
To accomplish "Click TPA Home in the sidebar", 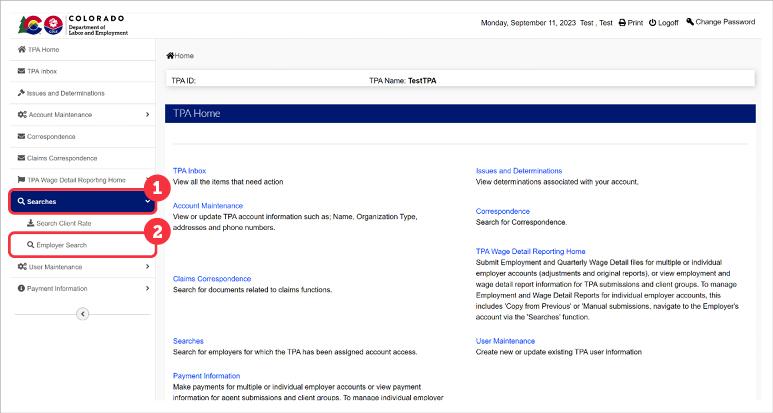I will [x=42, y=49].
